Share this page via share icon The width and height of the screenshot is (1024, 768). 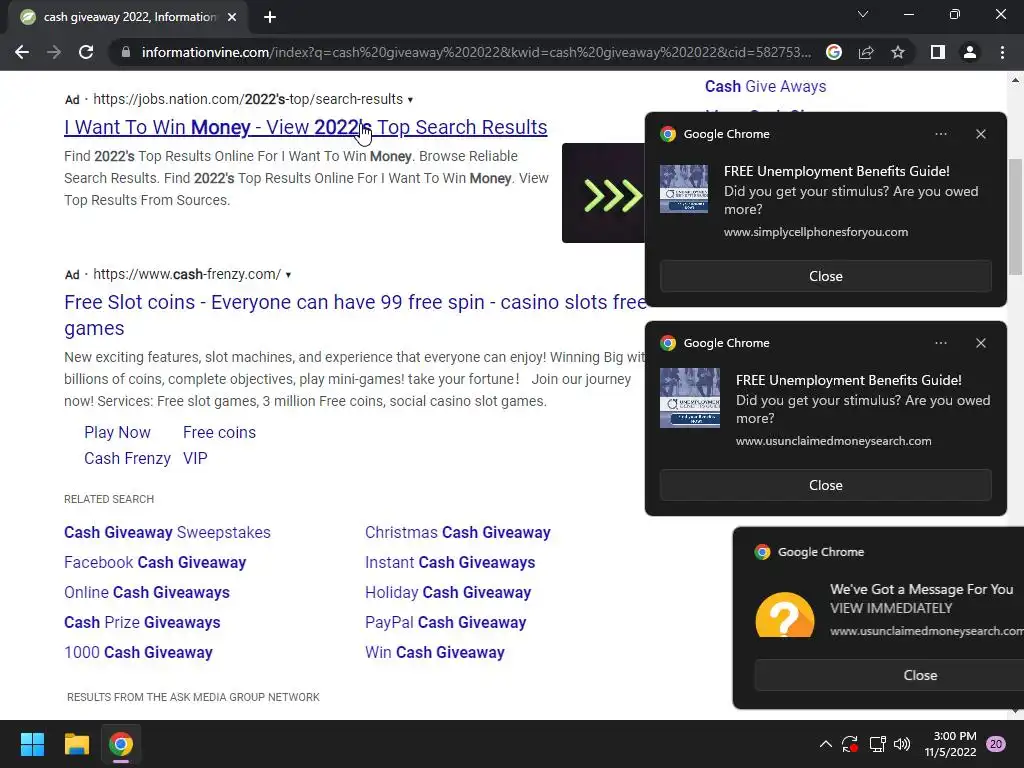click(x=866, y=52)
